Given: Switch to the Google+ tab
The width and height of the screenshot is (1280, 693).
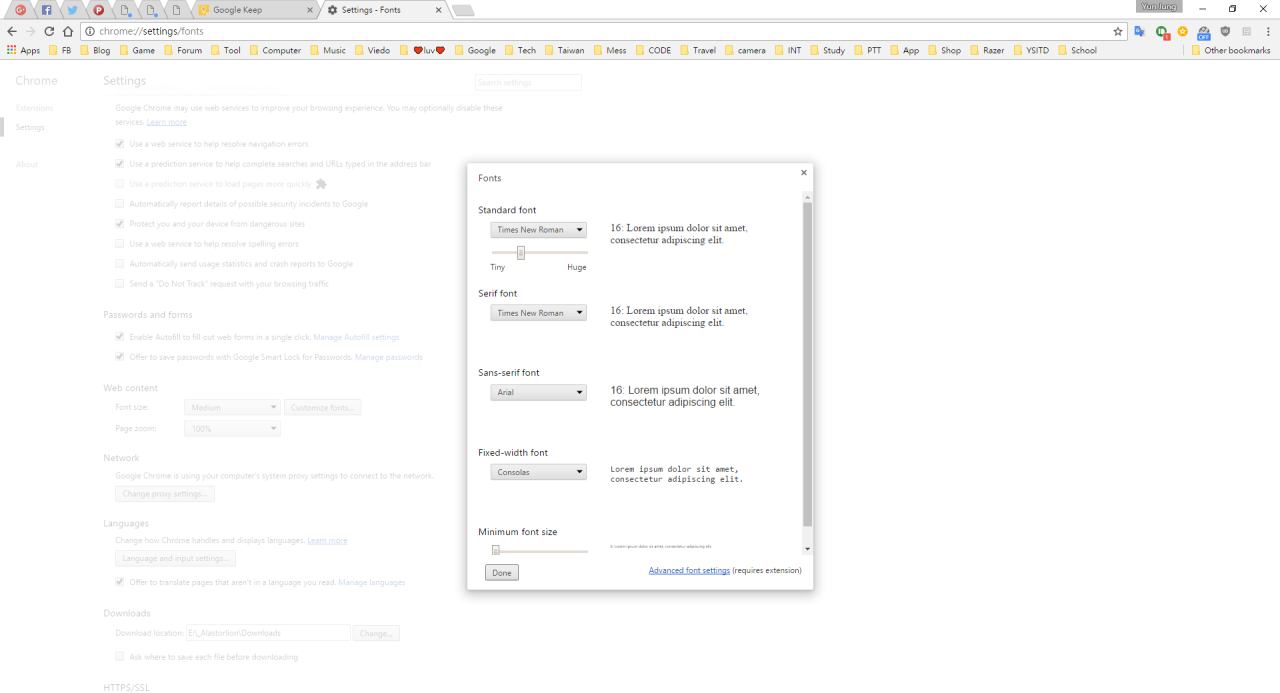Looking at the screenshot, I should click(20, 10).
